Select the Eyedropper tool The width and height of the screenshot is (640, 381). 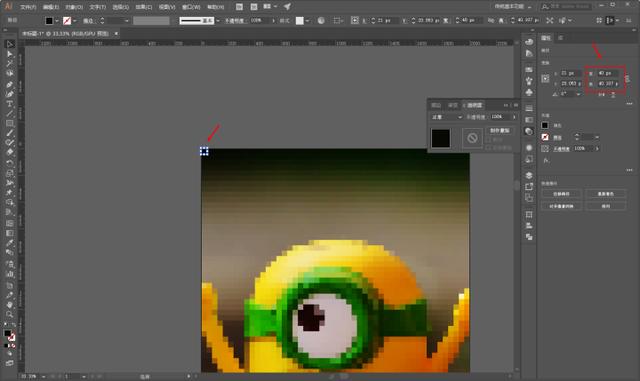(x=9, y=243)
